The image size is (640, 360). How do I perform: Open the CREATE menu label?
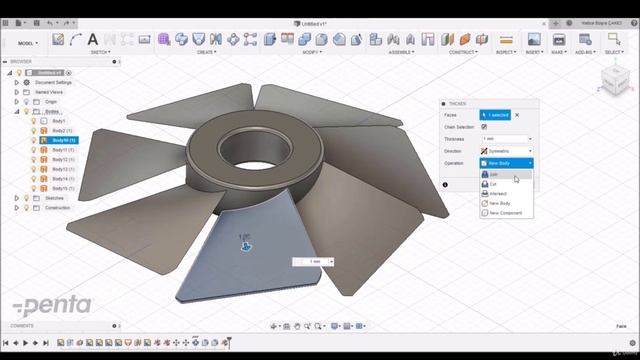pos(207,52)
